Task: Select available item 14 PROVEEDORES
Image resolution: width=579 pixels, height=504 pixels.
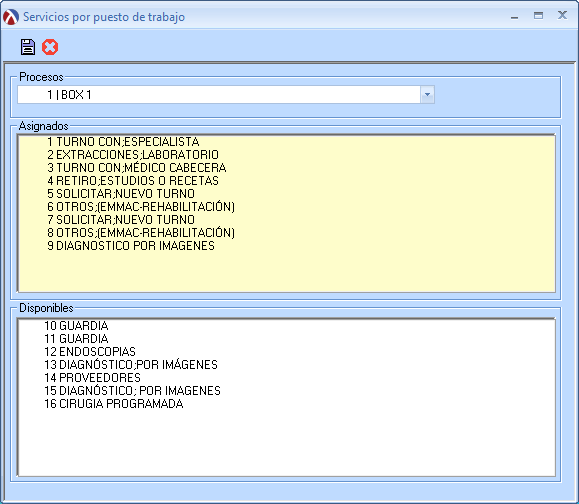Action: click(x=92, y=378)
